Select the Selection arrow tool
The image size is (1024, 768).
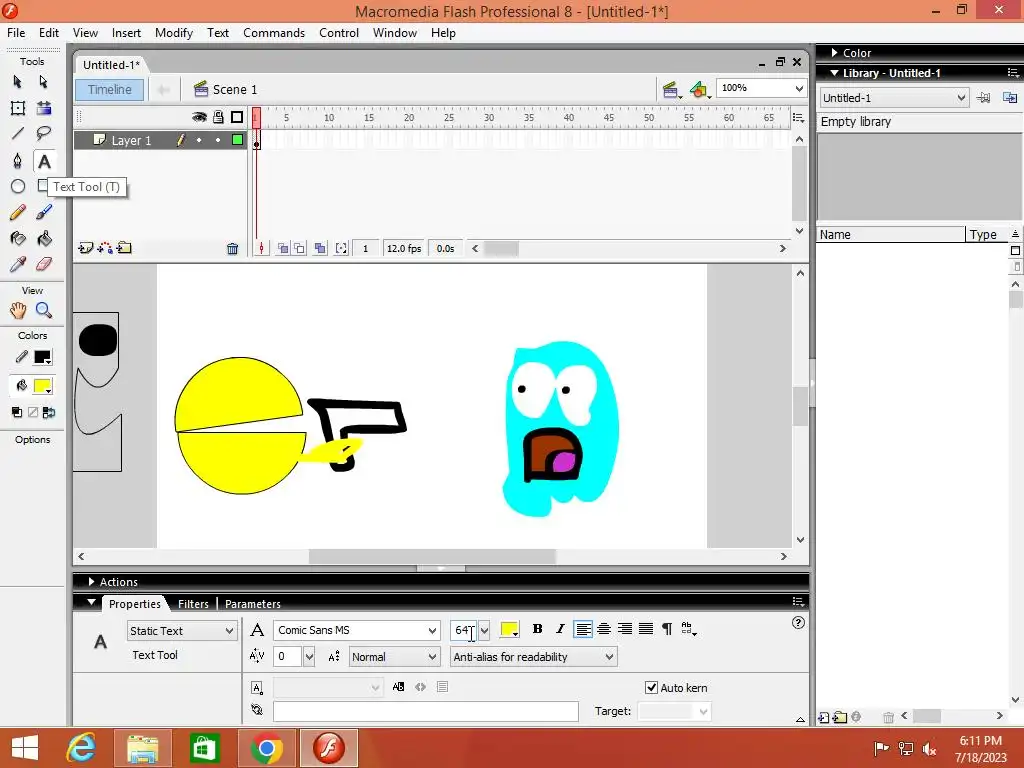[x=18, y=82]
